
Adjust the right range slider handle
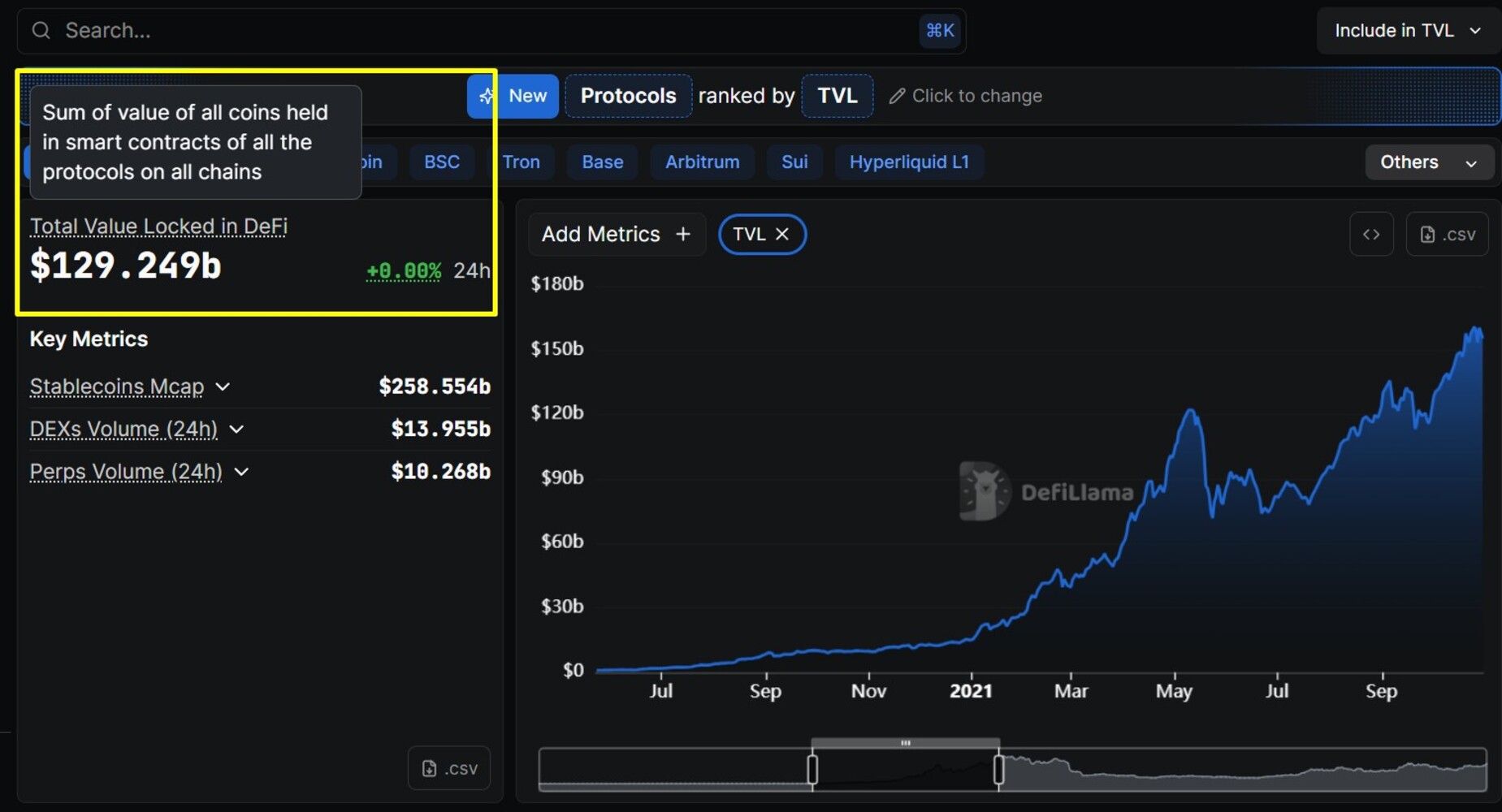[x=999, y=769]
